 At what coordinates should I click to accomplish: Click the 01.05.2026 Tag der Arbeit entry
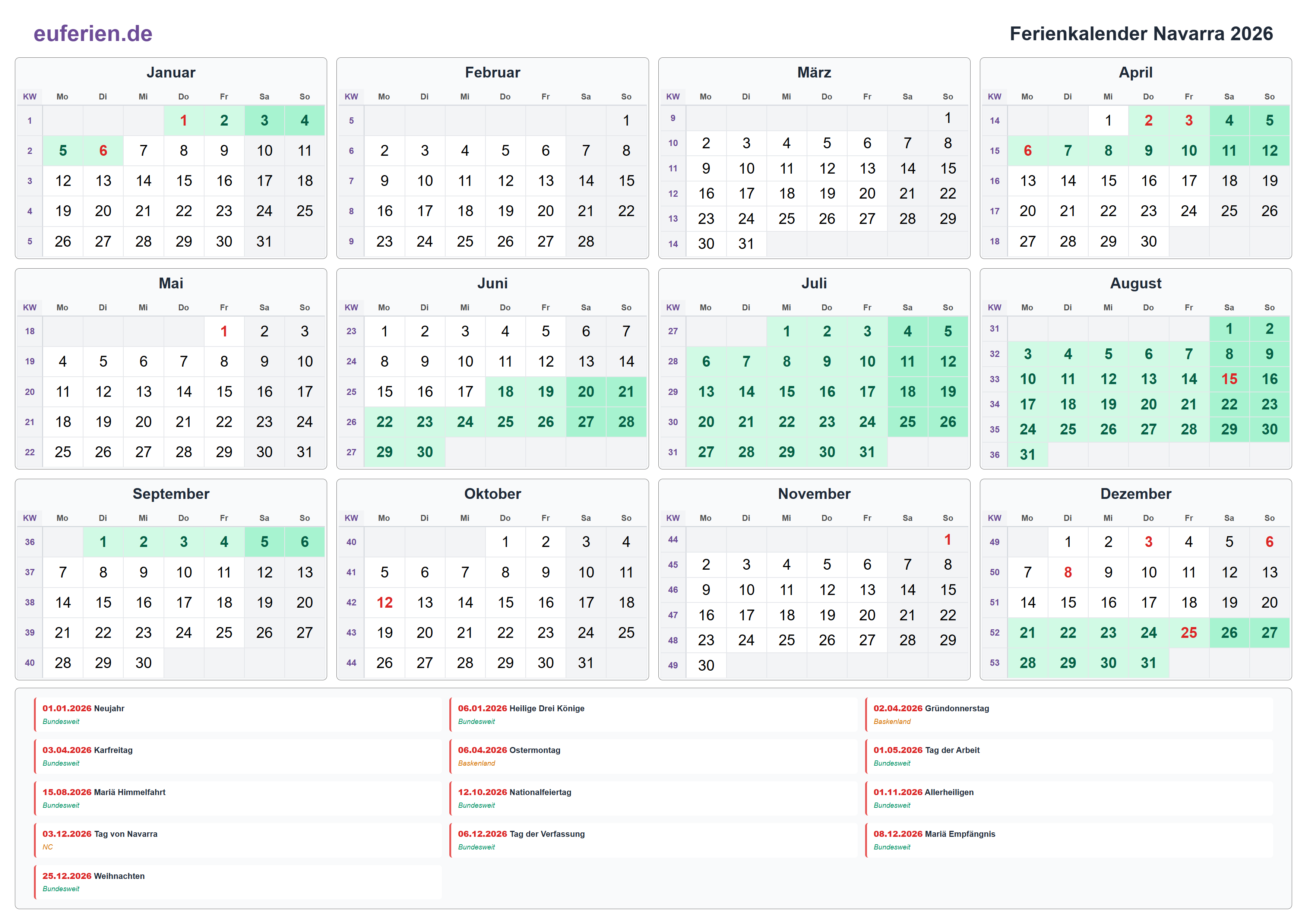pyautogui.click(x=1069, y=756)
